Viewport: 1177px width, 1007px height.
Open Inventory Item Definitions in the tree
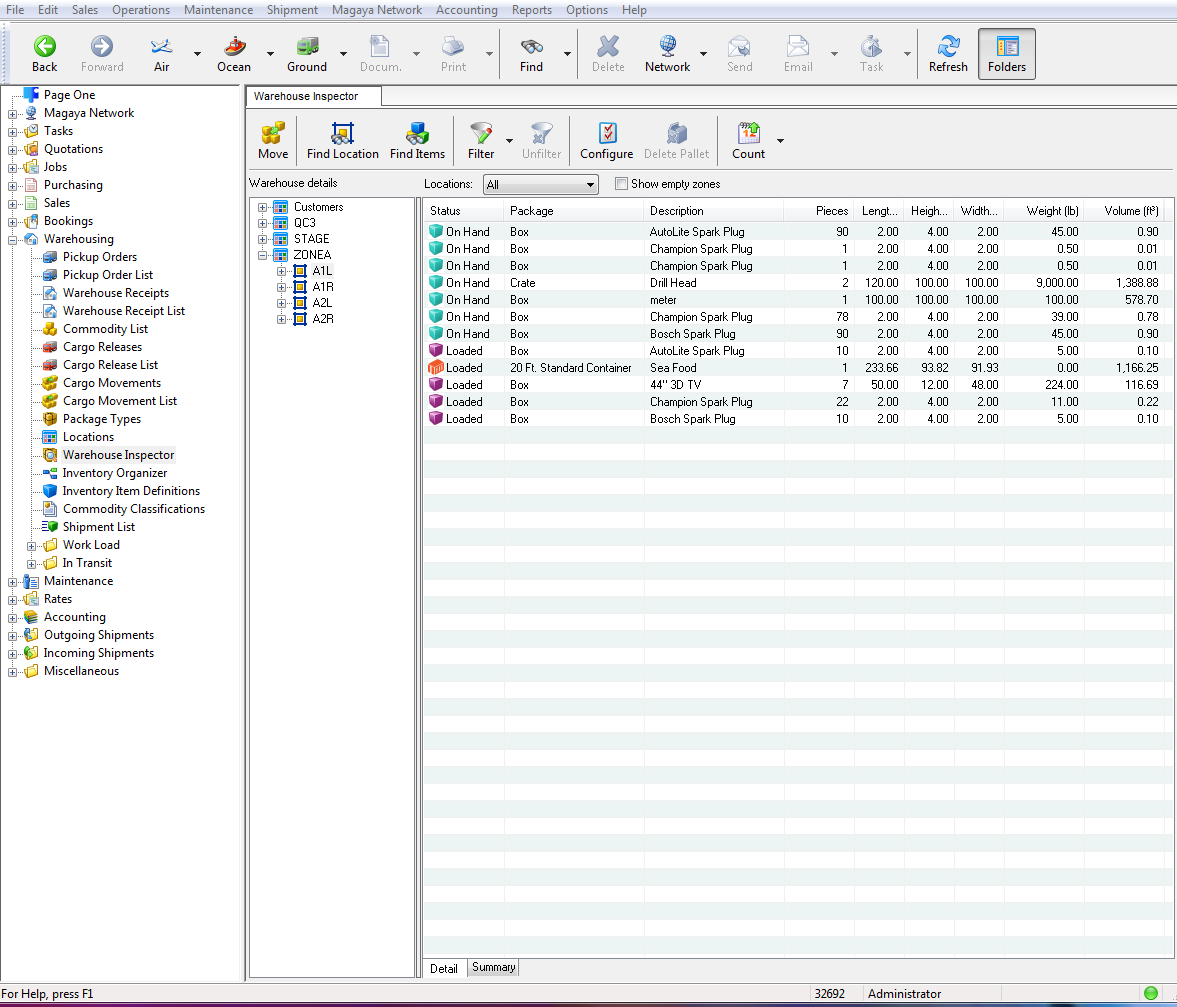tap(131, 491)
